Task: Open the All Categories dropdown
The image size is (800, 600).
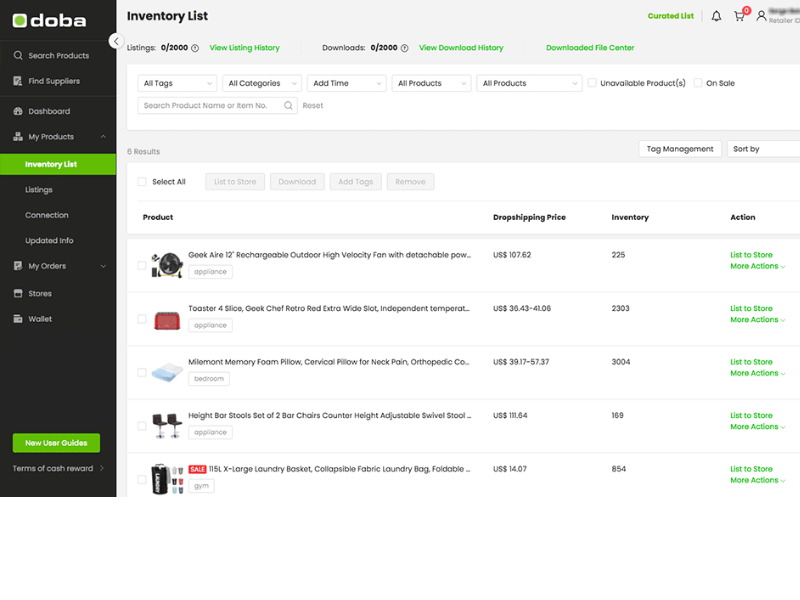Action: coord(262,83)
